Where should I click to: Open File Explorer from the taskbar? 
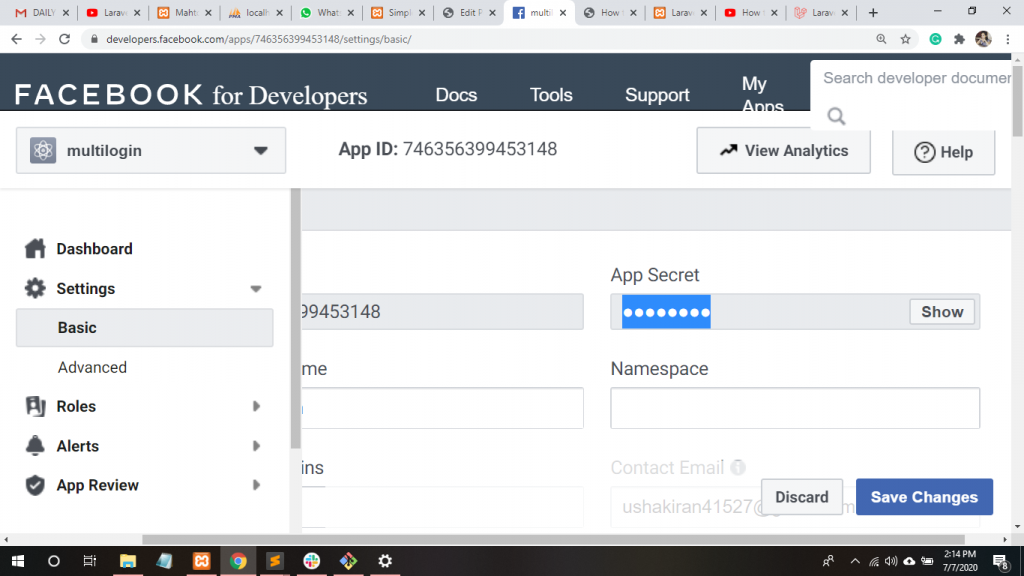point(127,561)
